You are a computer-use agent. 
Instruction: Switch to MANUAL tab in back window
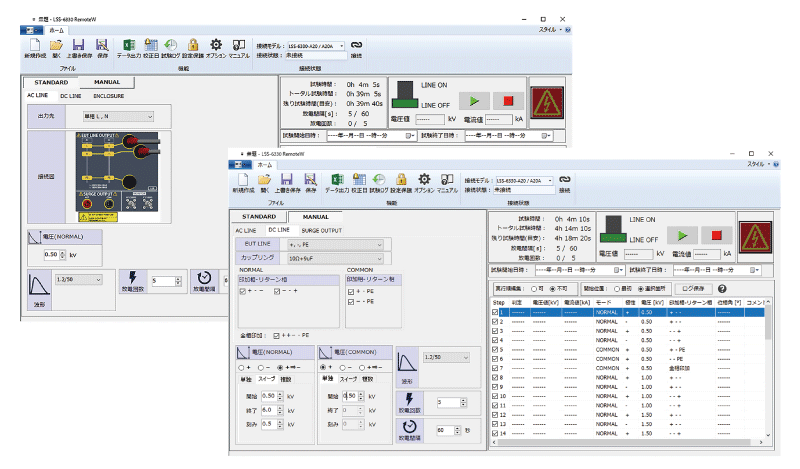[107, 82]
